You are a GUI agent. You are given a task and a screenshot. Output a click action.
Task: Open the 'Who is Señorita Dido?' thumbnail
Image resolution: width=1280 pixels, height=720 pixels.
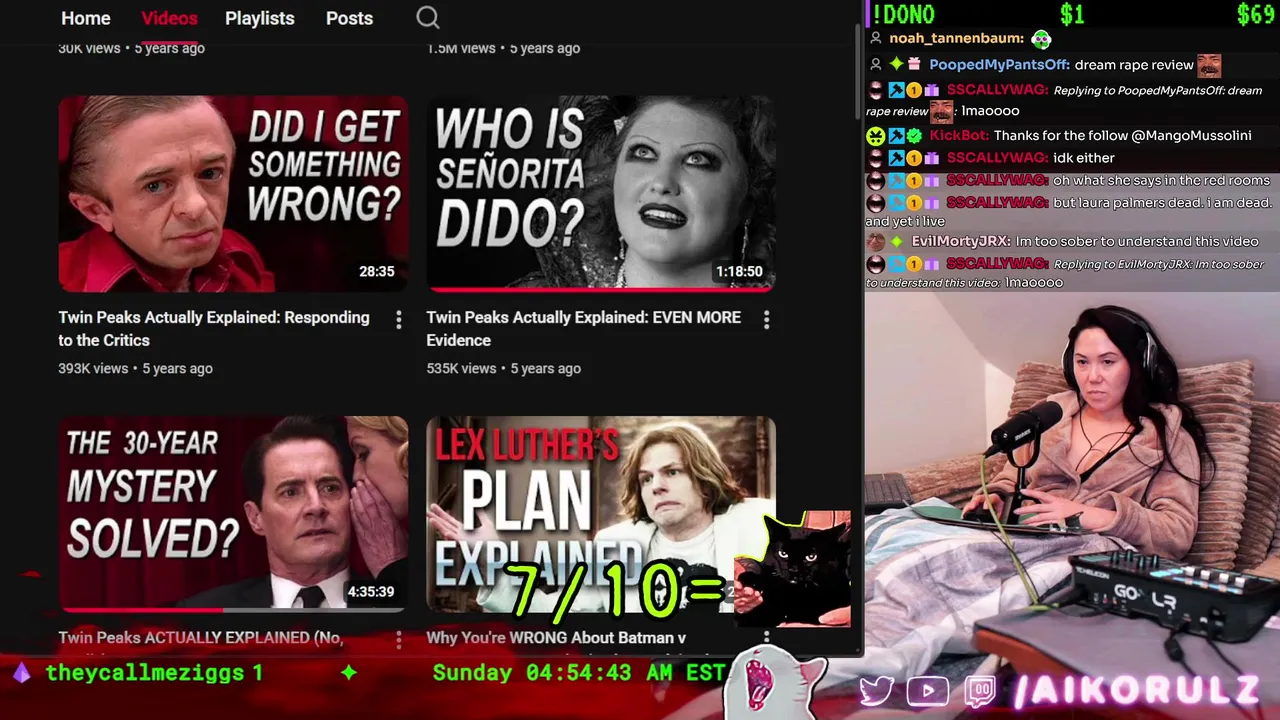[601, 194]
